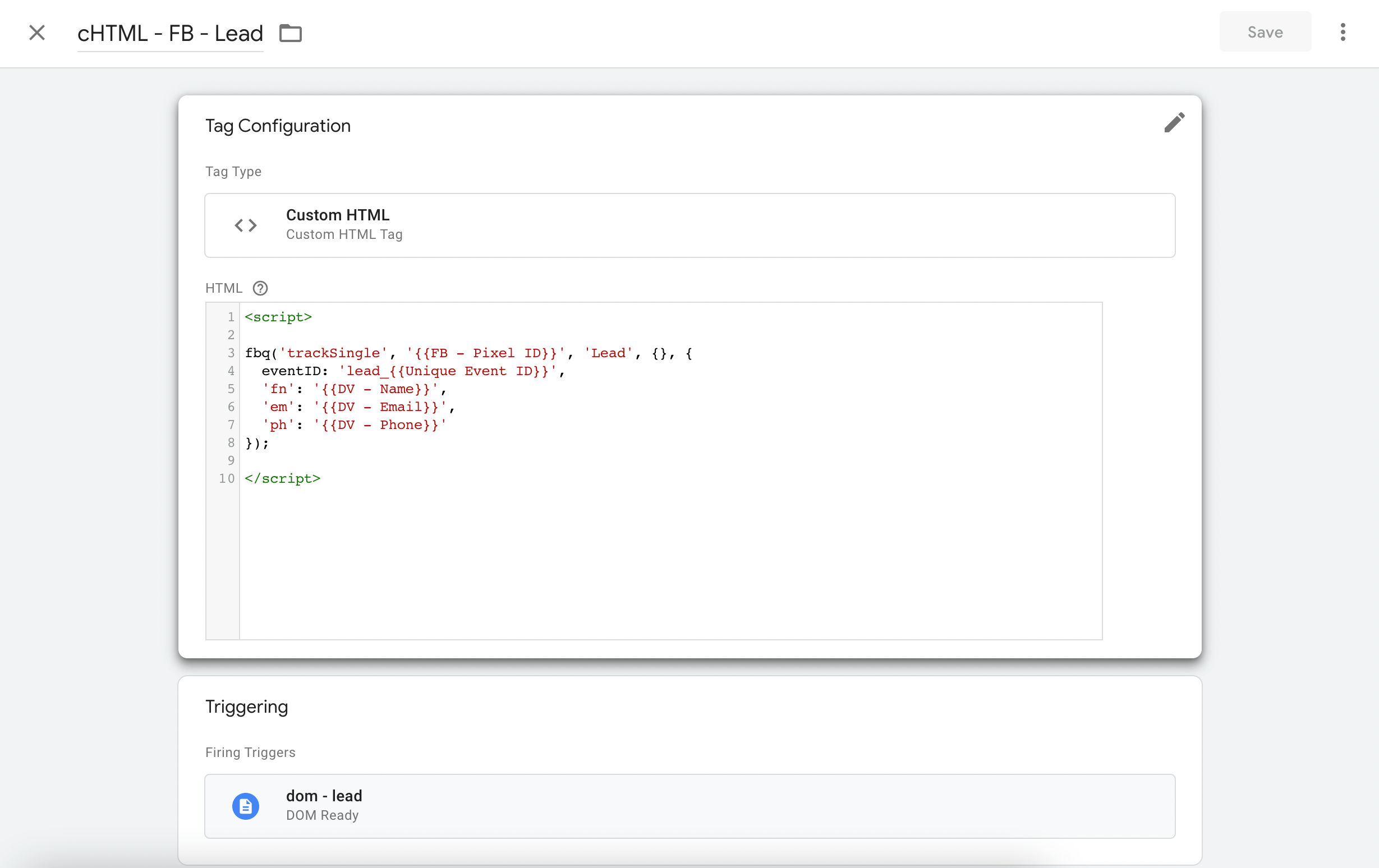
Task: Click the 'fn' DV - Name line
Action: [355, 389]
